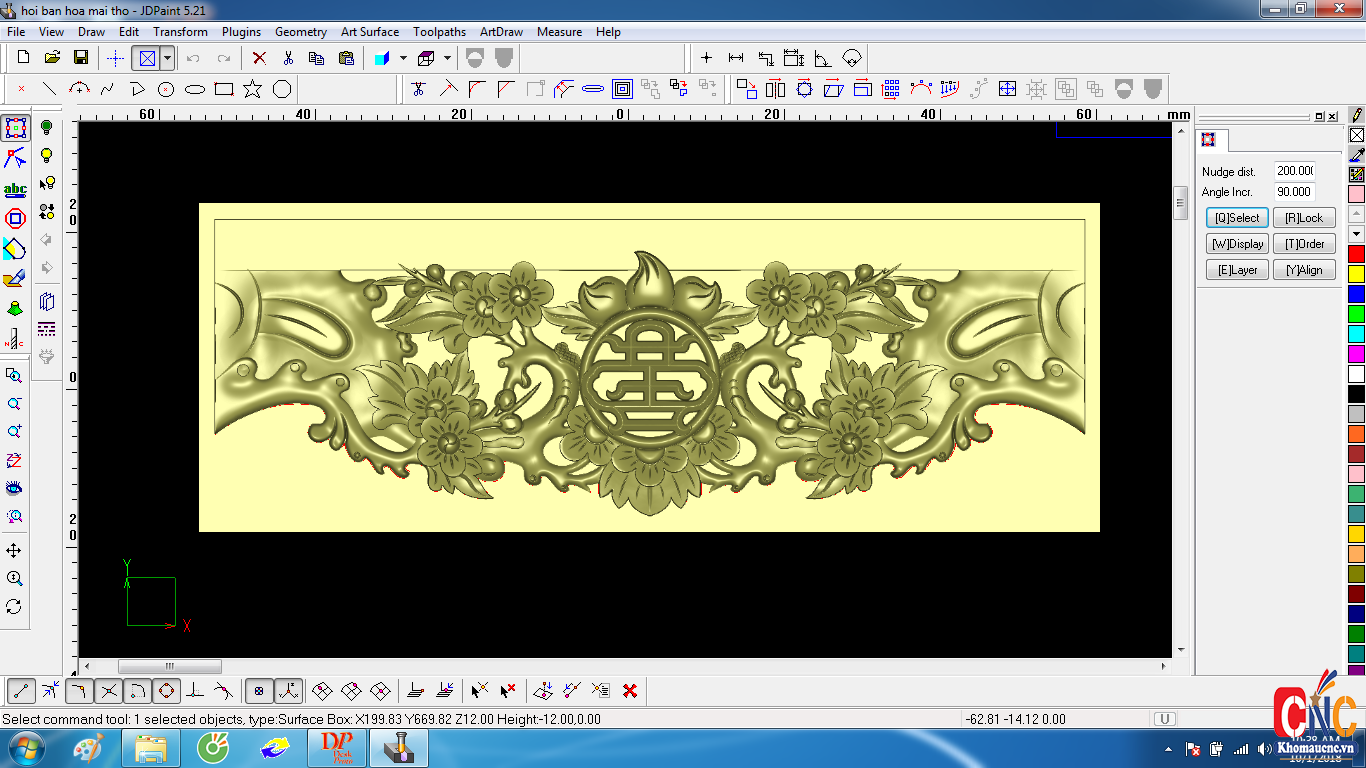This screenshot has height=768, width=1366.
Task: Toggle the intersection snap button
Action: [109, 691]
